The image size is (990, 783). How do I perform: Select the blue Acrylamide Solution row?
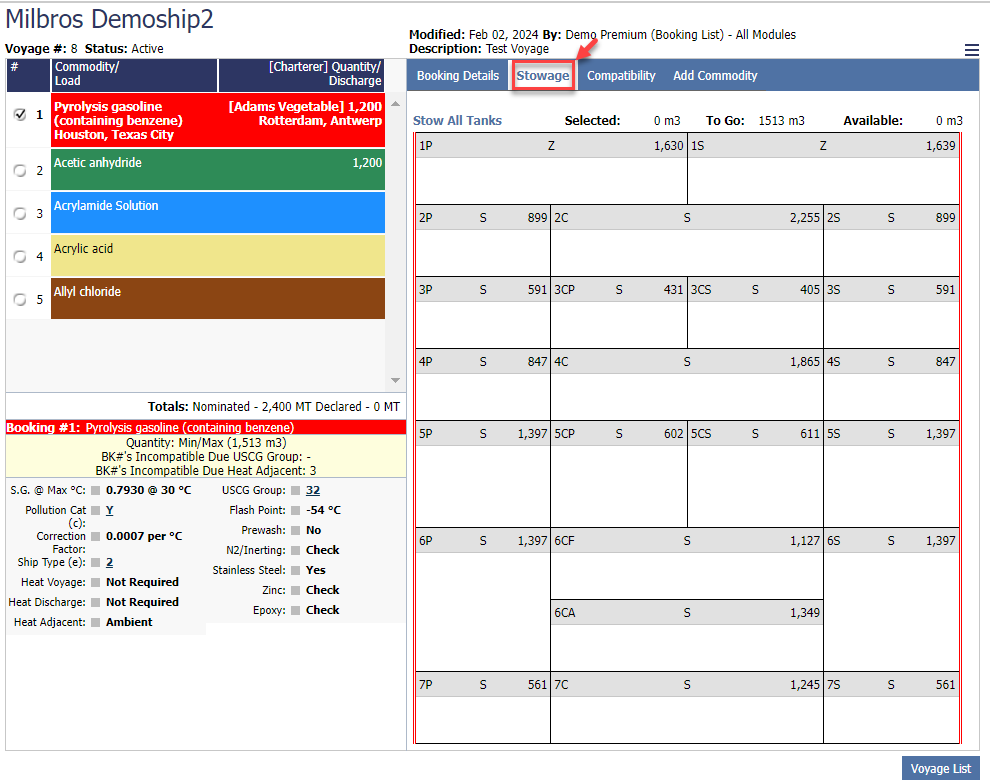pos(217,212)
